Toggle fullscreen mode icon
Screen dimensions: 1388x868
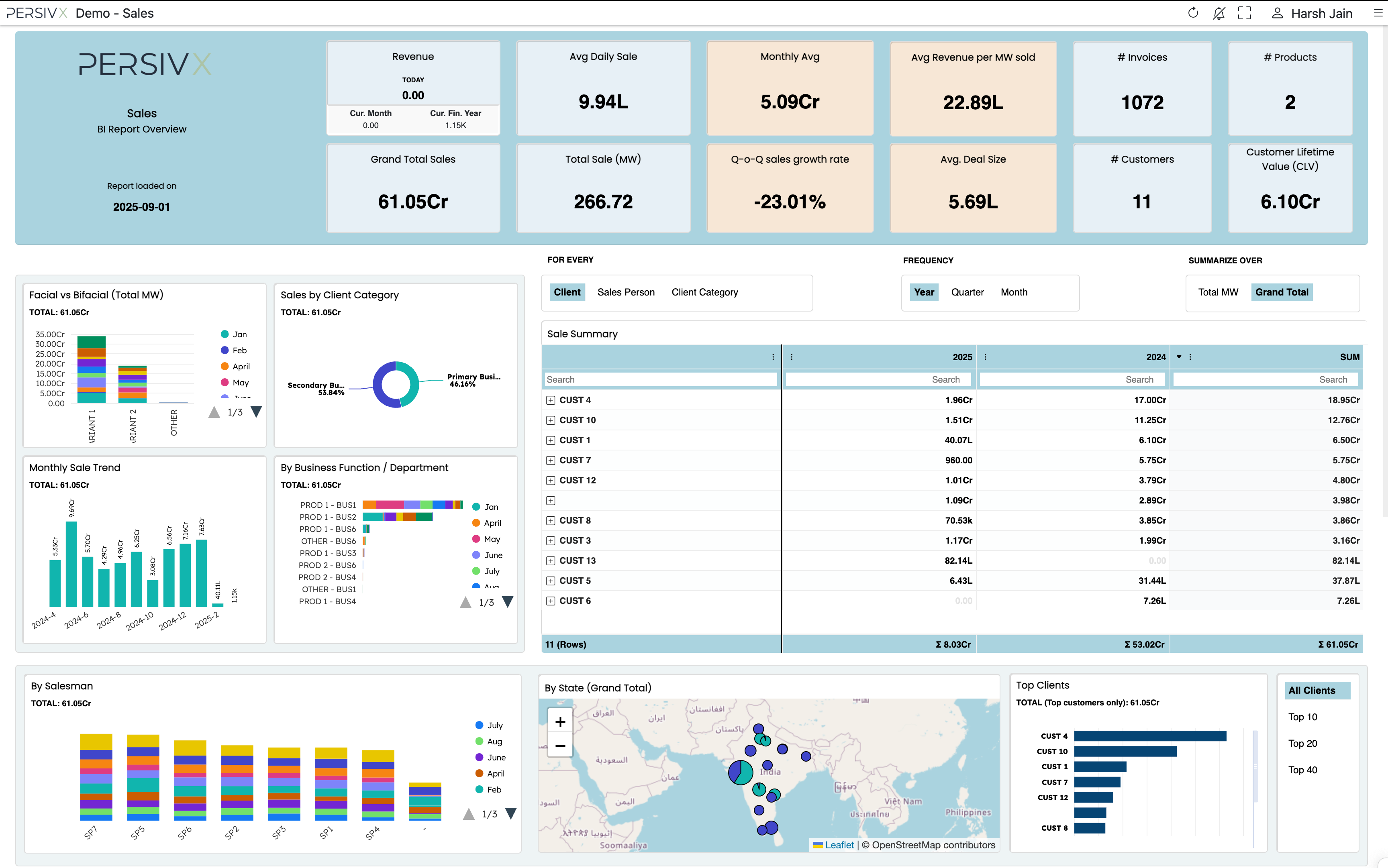point(1245,13)
